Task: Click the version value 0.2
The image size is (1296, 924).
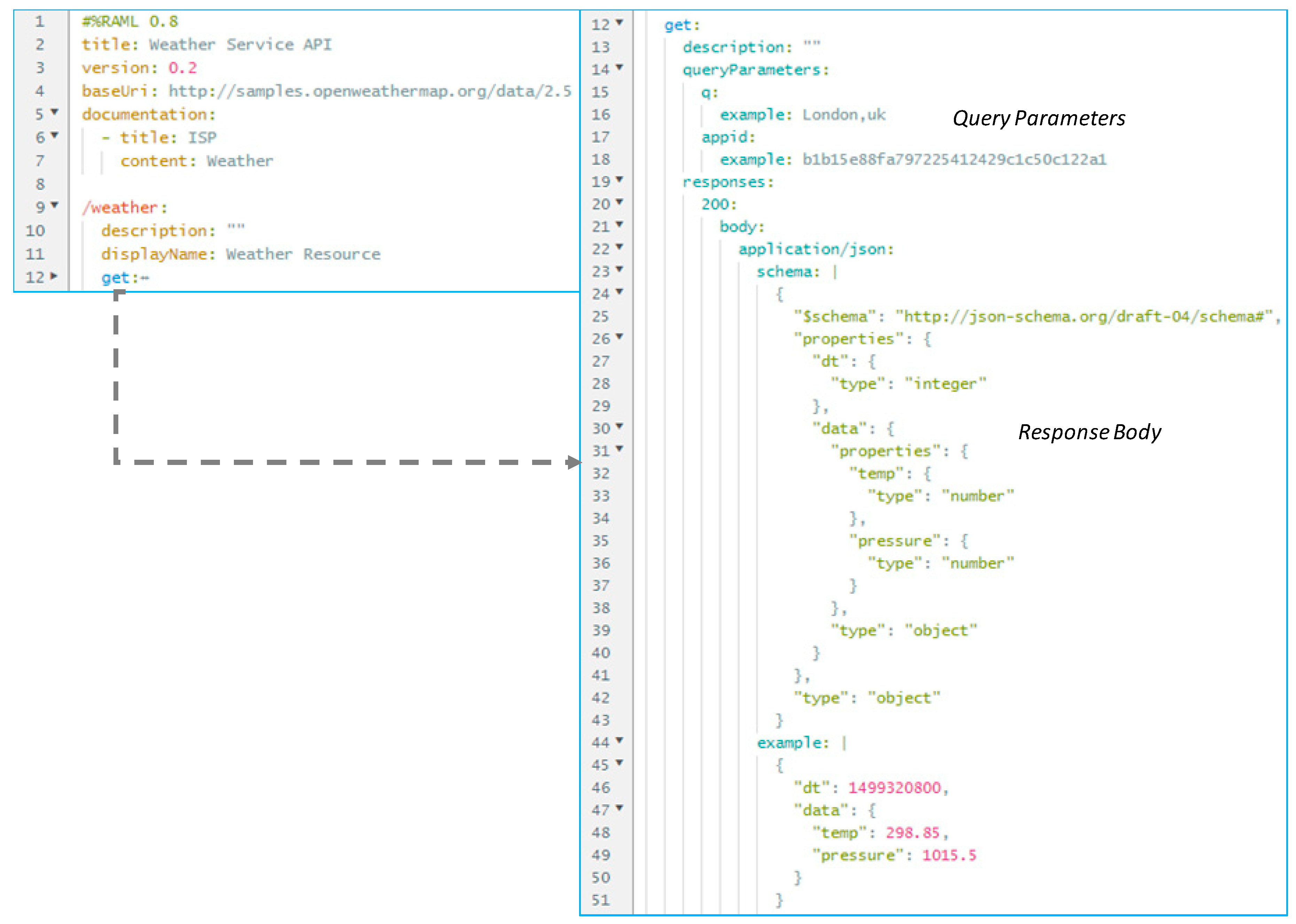Action: [182, 68]
